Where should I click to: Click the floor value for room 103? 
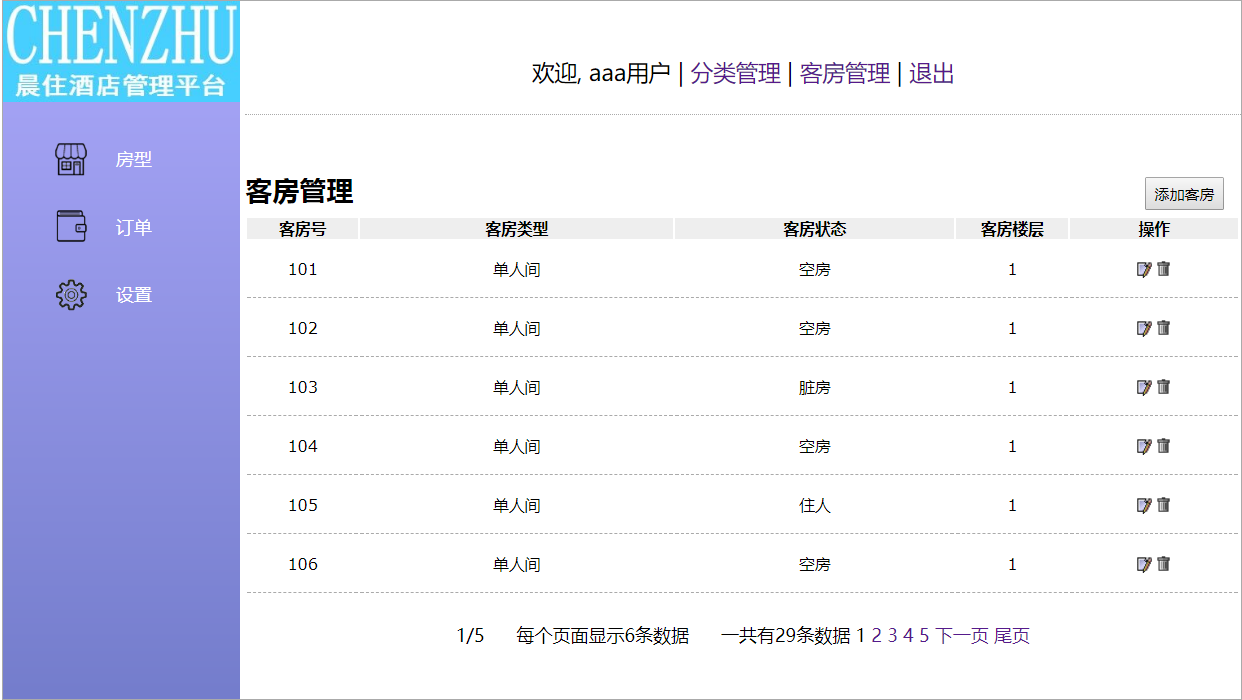point(1012,387)
